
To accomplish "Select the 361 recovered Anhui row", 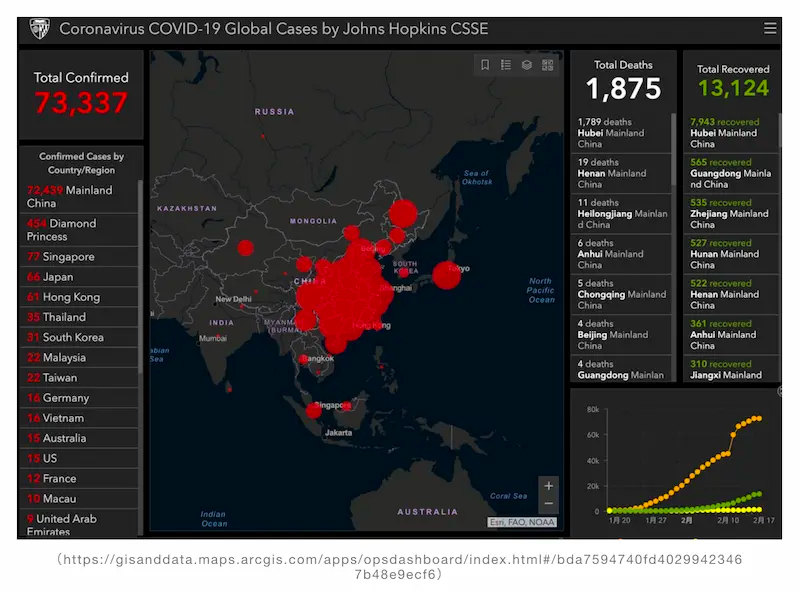I will [x=731, y=335].
